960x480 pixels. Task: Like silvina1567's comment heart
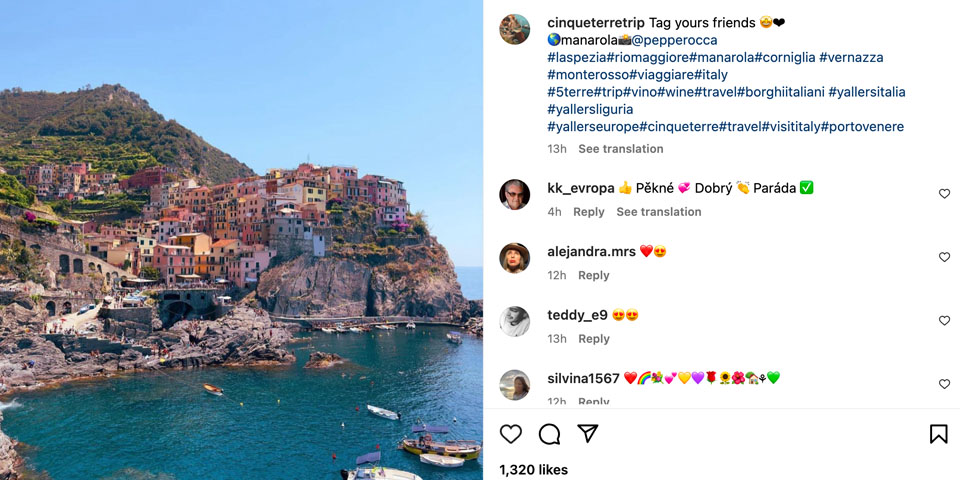(x=944, y=384)
